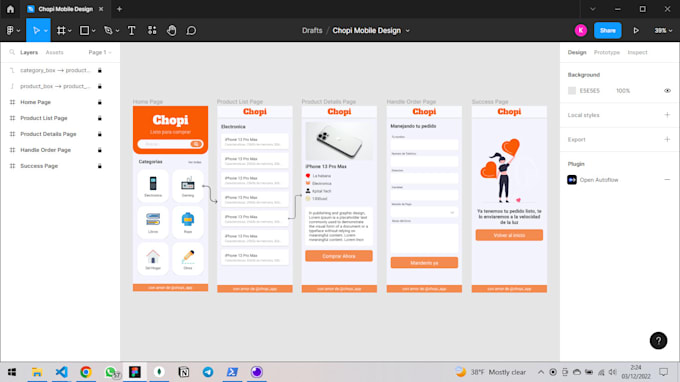The image size is (680, 382).
Task: Select the Rectangle shape tool
Action: click(85, 30)
